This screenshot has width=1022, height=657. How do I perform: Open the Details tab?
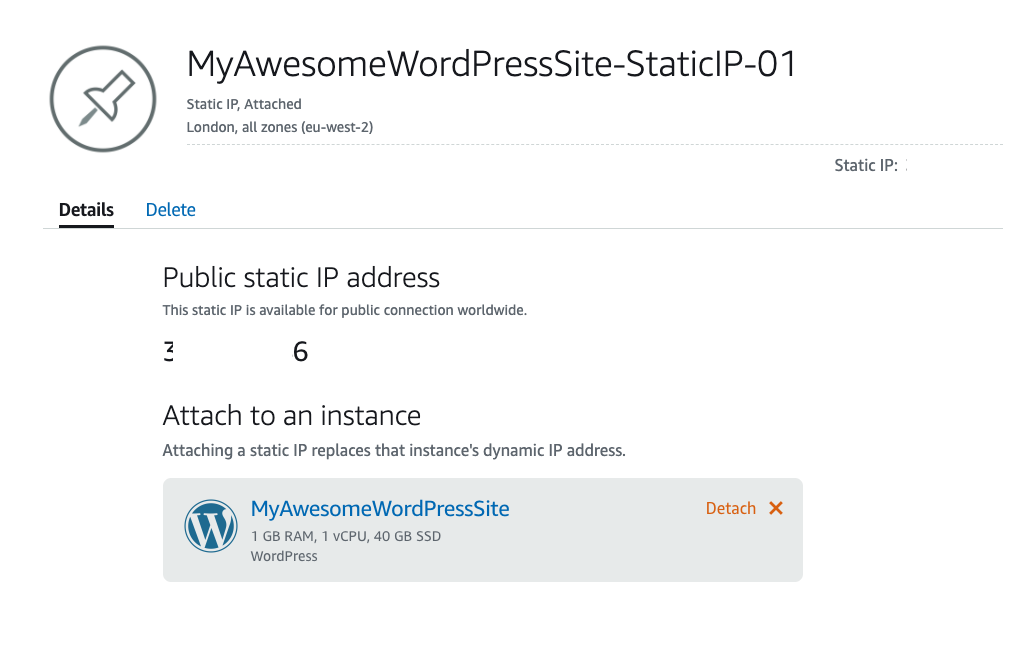pos(86,210)
